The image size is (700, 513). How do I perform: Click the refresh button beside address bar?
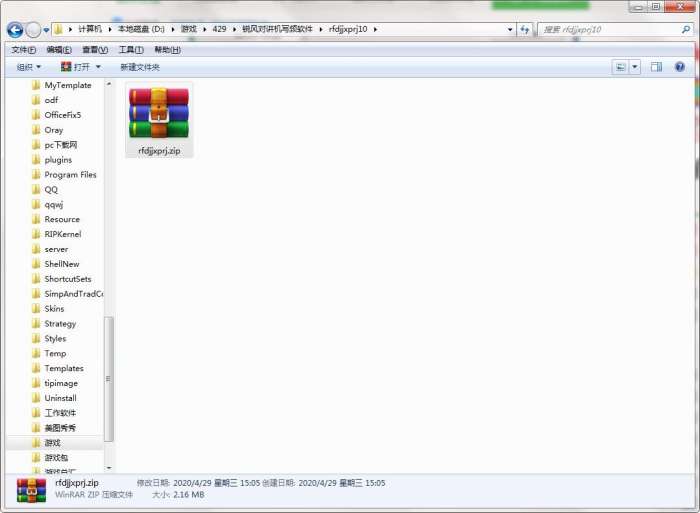525,29
